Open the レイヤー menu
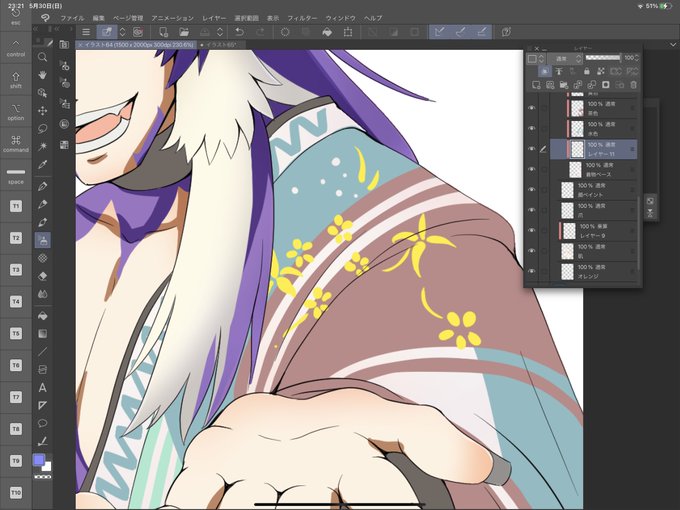This screenshot has width=680, height=510. [214, 18]
